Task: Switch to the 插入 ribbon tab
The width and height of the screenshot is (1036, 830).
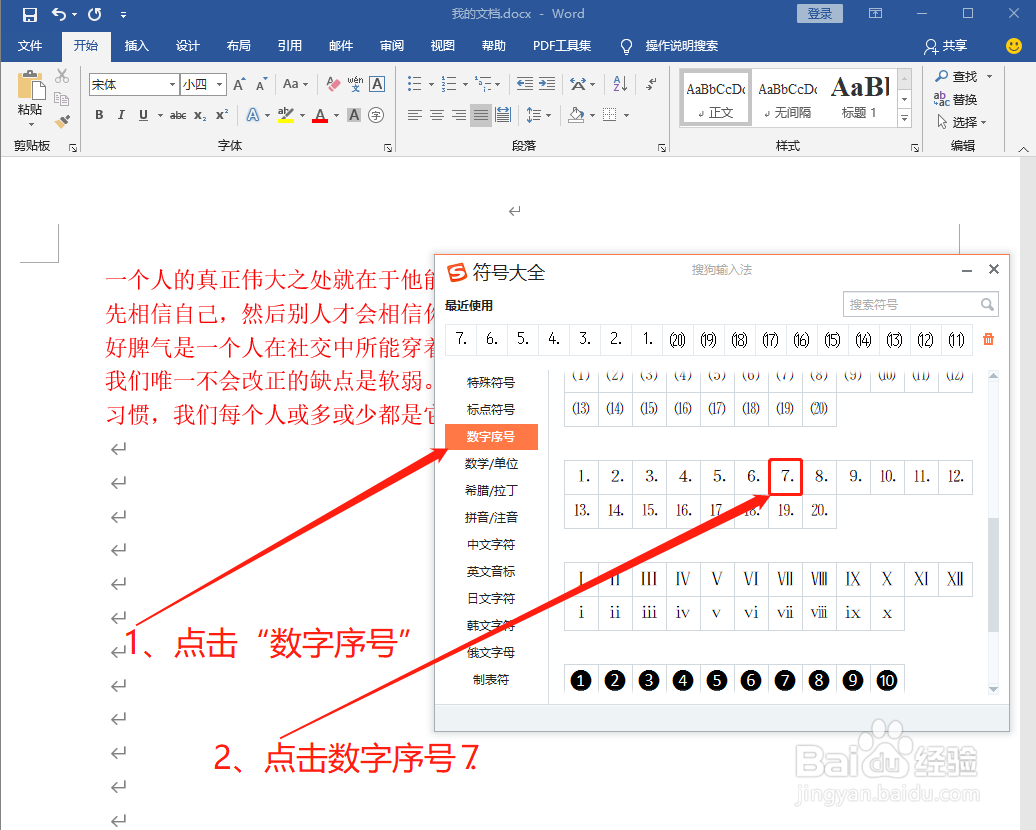Action: coord(136,46)
